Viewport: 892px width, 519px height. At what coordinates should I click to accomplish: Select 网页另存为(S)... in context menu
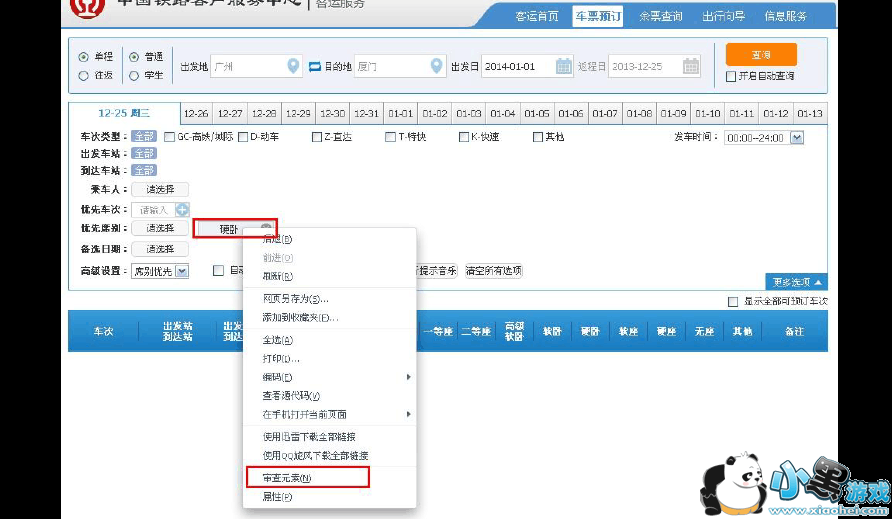329,298
